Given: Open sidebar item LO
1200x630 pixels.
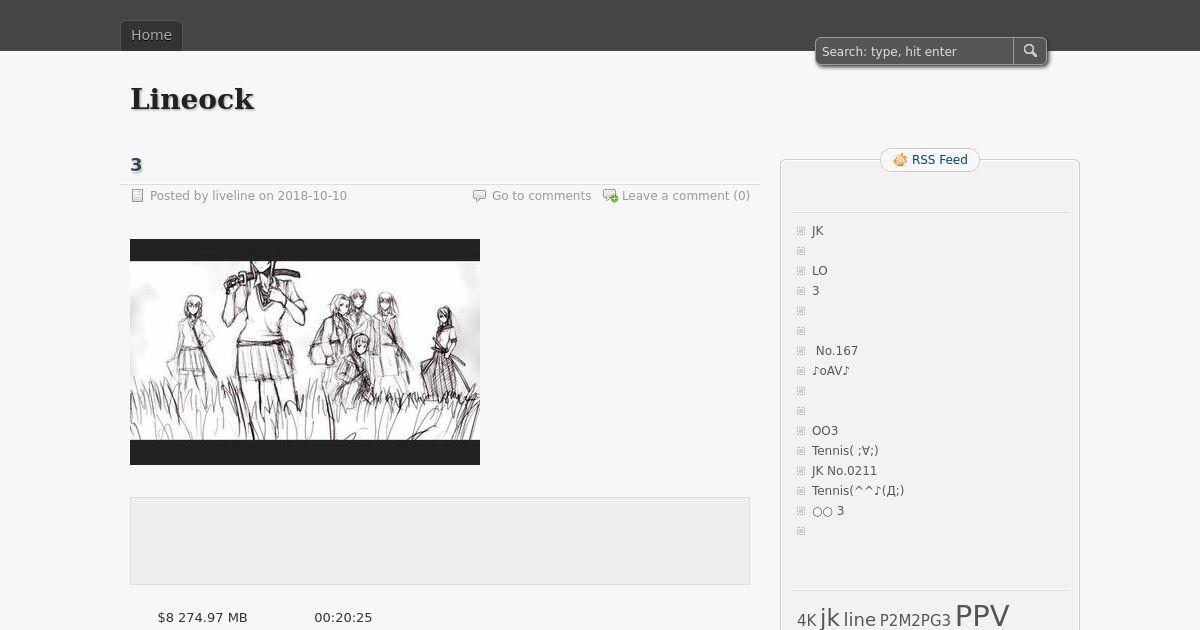Looking at the screenshot, I should pos(820,271).
